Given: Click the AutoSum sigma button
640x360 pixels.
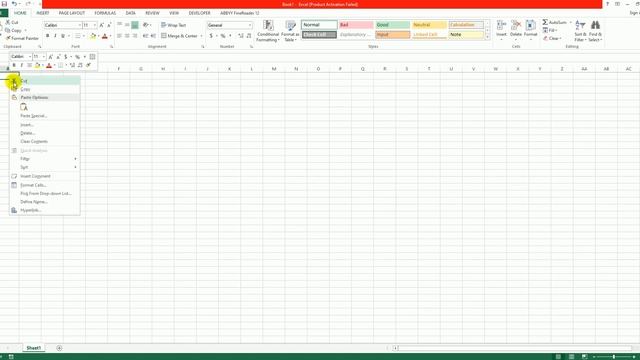Looking at the screenshot, I should coord(545,22).
